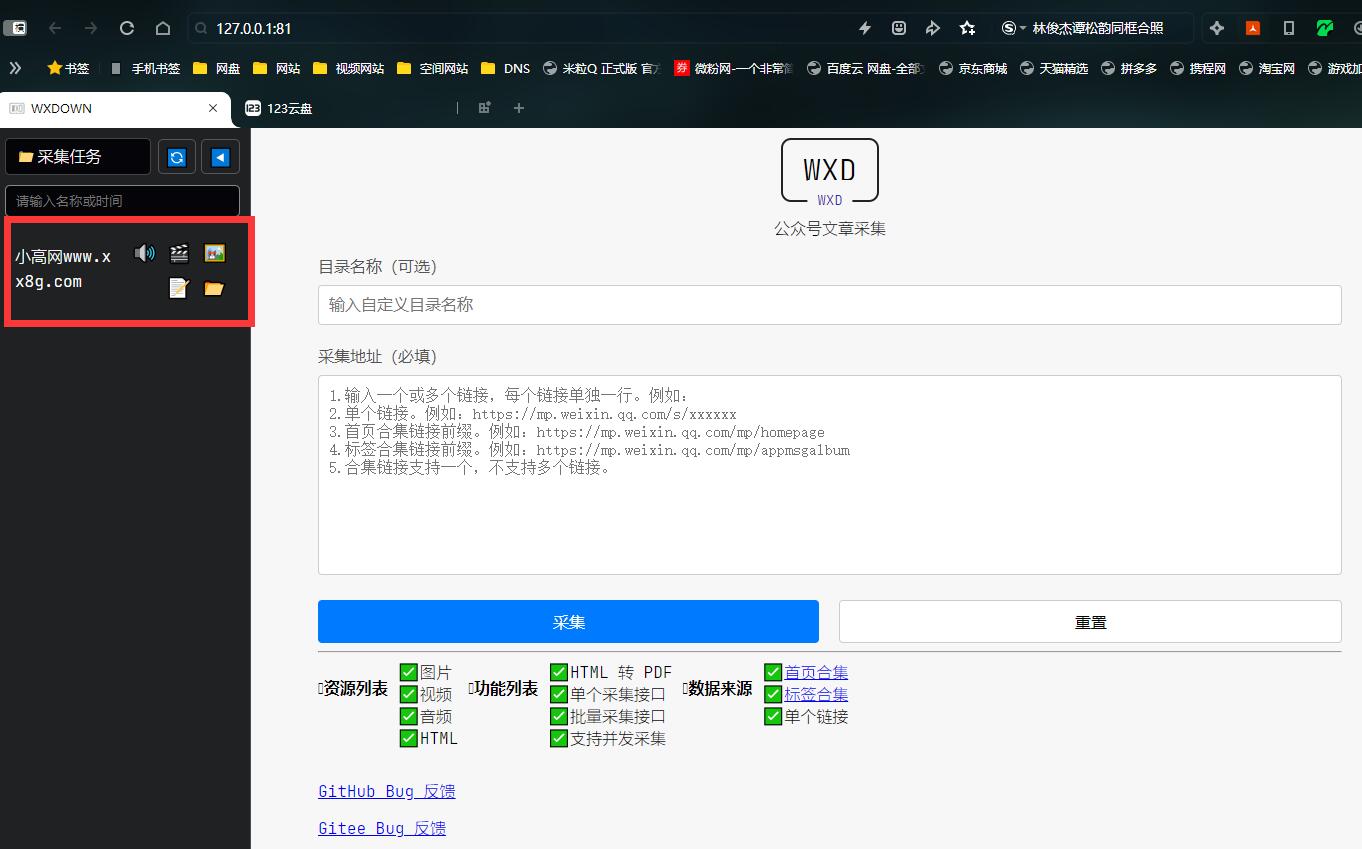Switch to the WXDOWN tab

pos(115,108)
